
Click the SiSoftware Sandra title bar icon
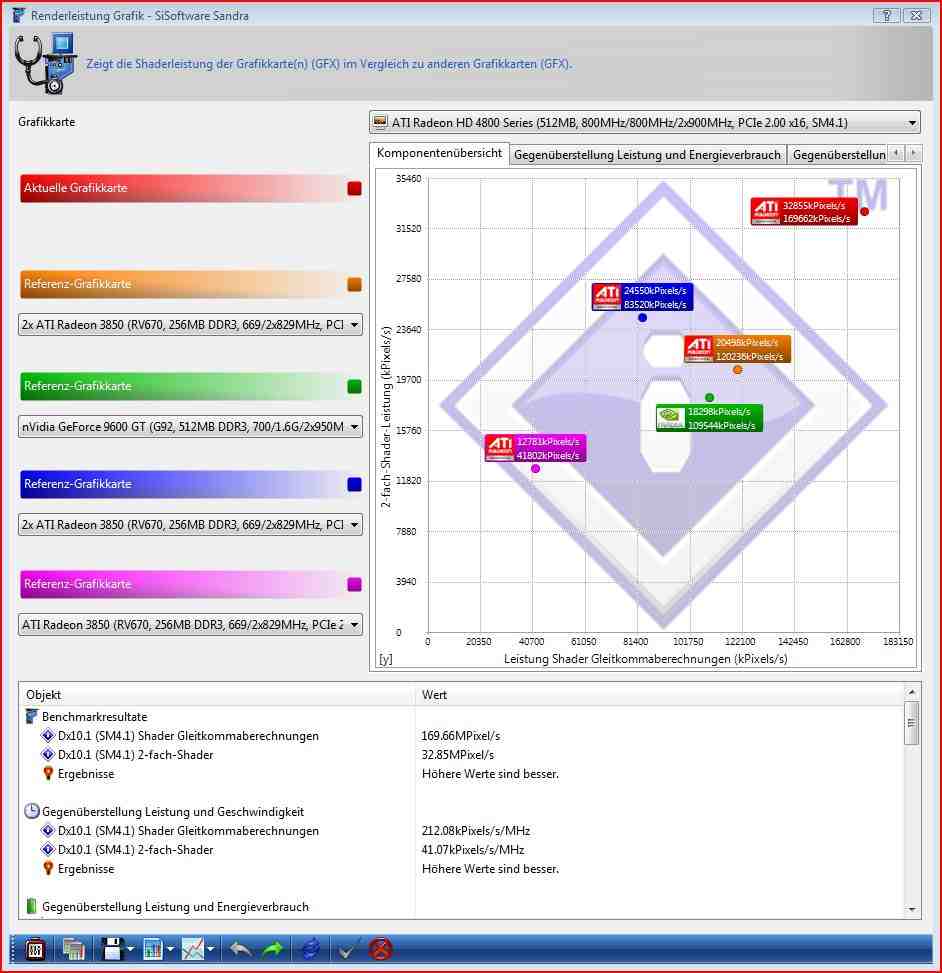tap(19, 15)
